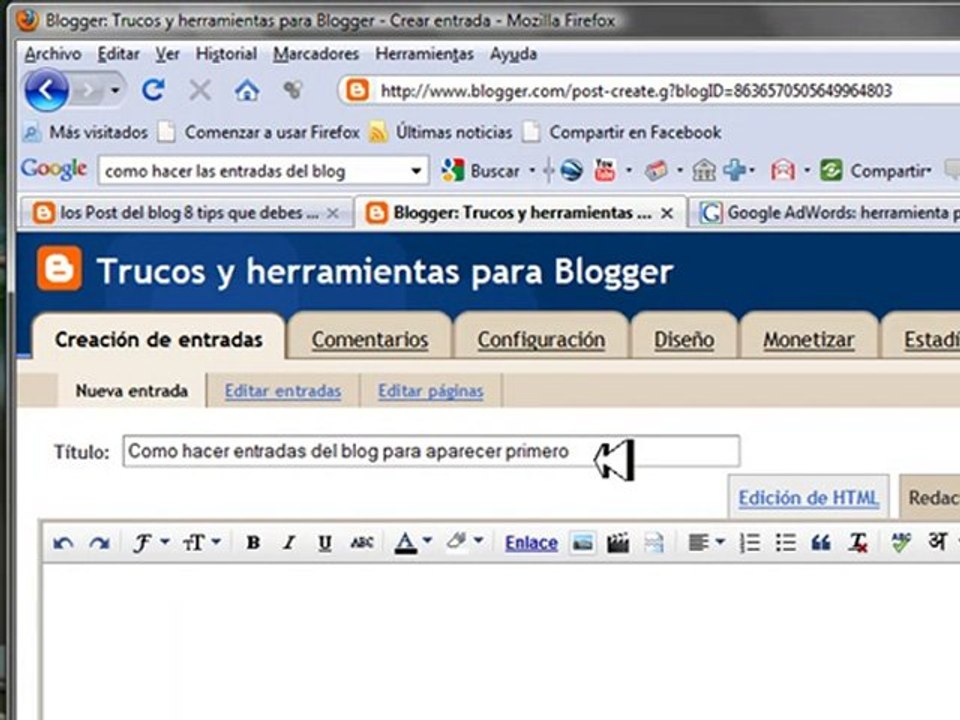
Task: Open the Diseño tab
Action: pyautogui.click(x=684, y=339)
